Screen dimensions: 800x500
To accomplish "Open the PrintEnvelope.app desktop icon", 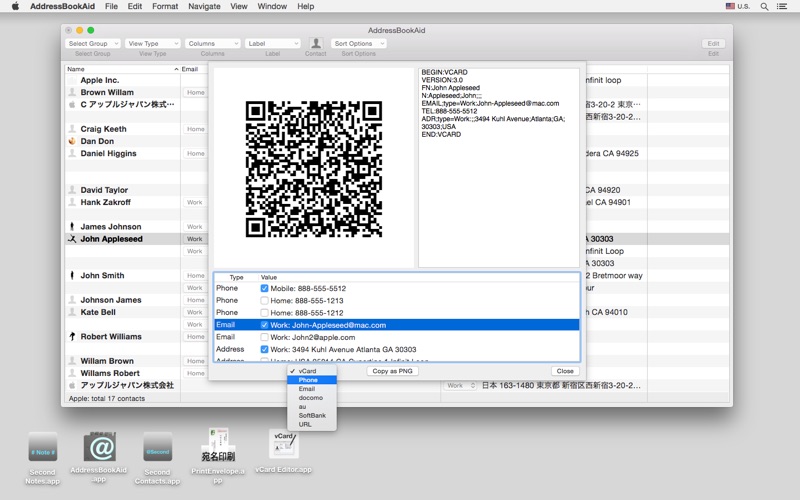I will pos(217,443).
